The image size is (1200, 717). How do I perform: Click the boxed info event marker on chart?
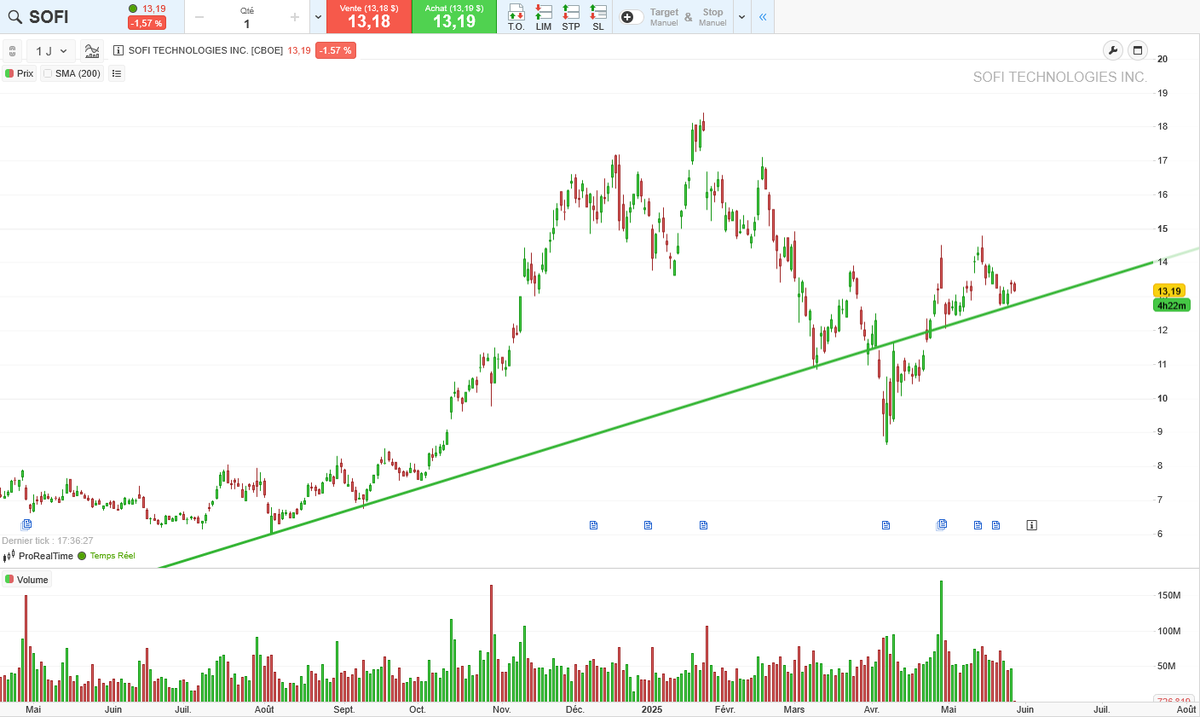[1032, 524]
